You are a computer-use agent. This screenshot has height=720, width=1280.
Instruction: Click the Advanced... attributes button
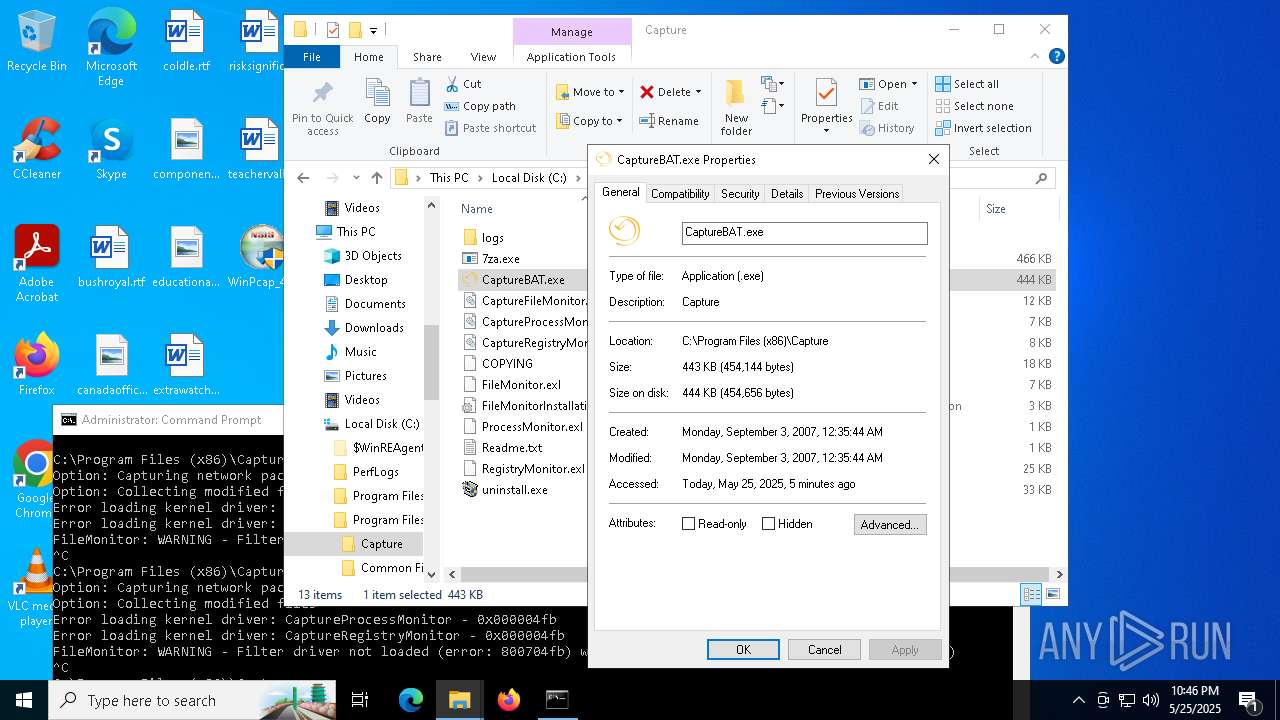(x=890, y=524)
